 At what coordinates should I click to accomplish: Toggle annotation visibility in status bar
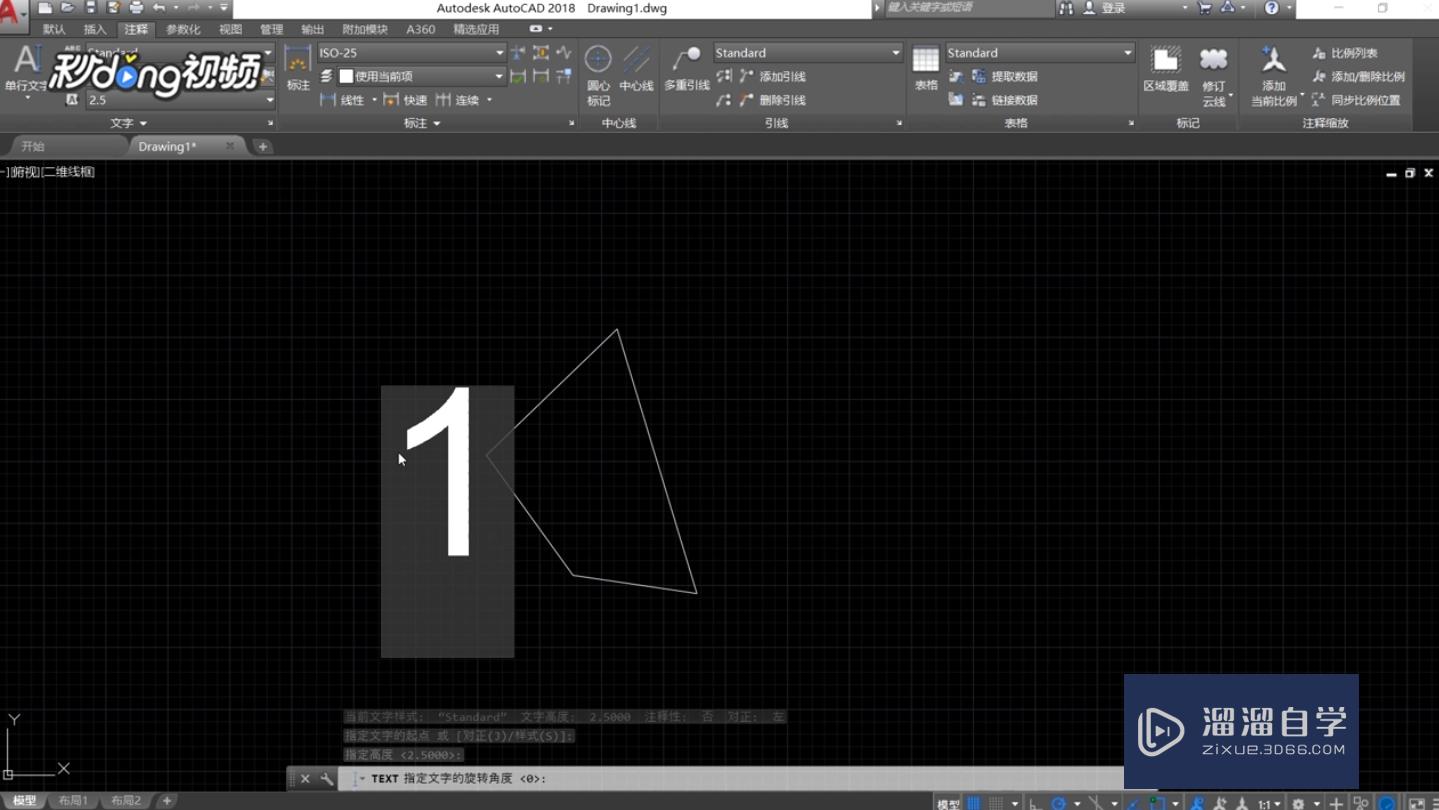[1197, 803]
